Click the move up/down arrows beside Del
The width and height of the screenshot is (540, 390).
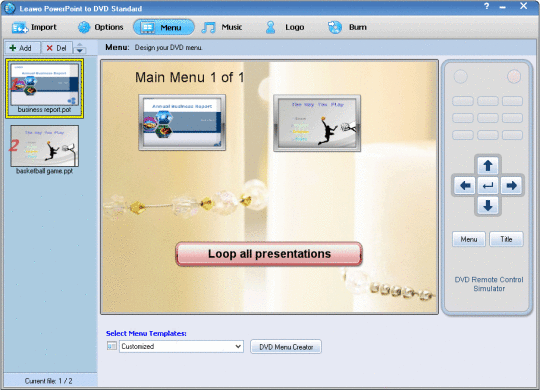pos(80,48)
